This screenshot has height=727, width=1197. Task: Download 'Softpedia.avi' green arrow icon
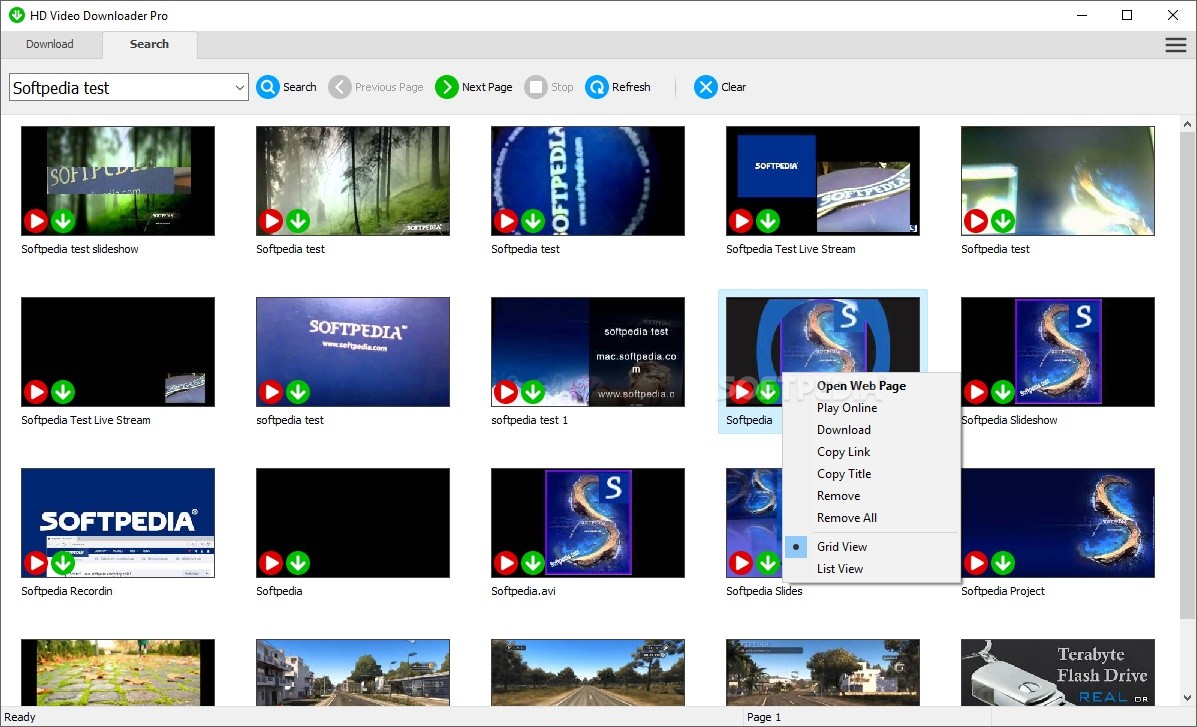coord(533,564)
